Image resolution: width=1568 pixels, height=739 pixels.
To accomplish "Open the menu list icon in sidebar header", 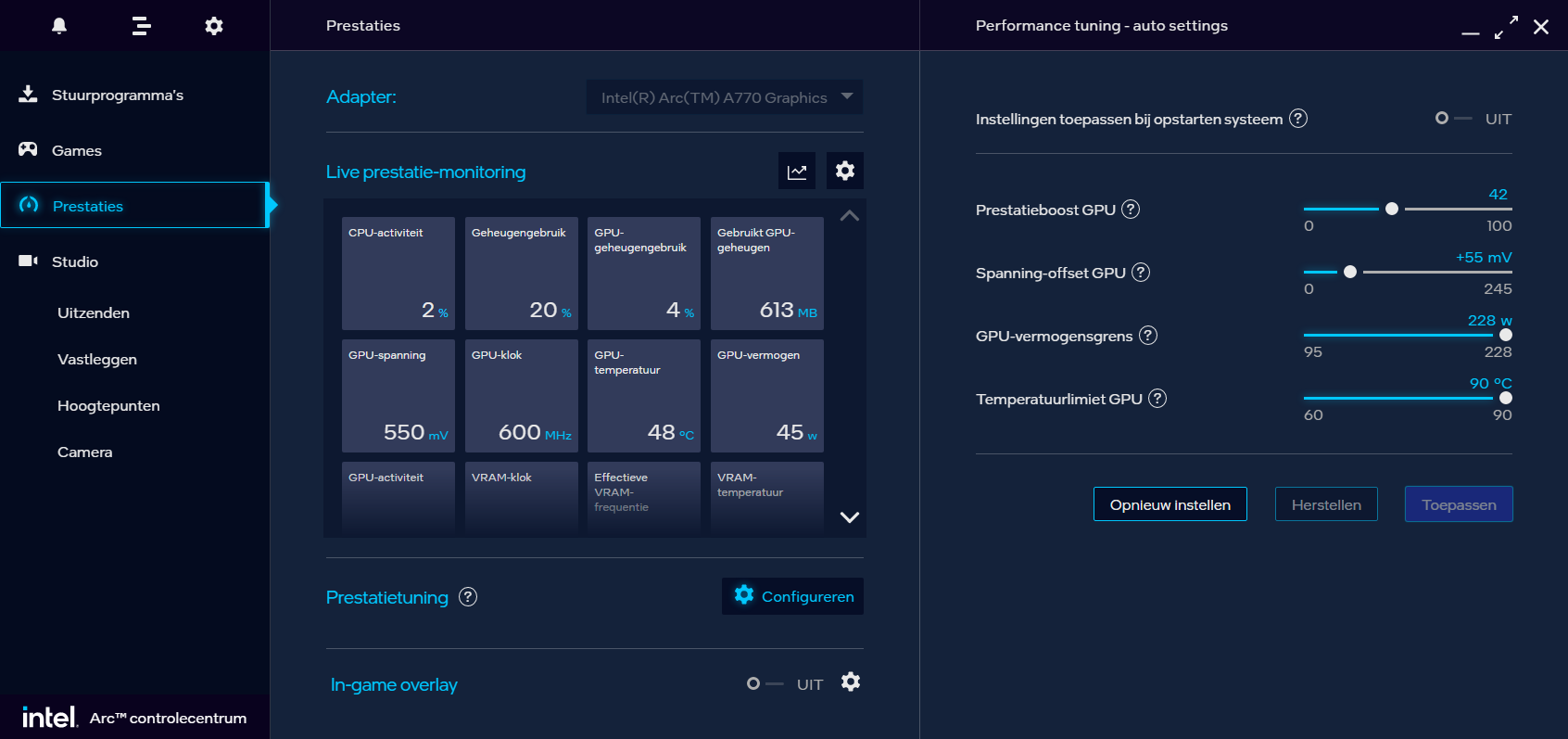I will [141, 25].
